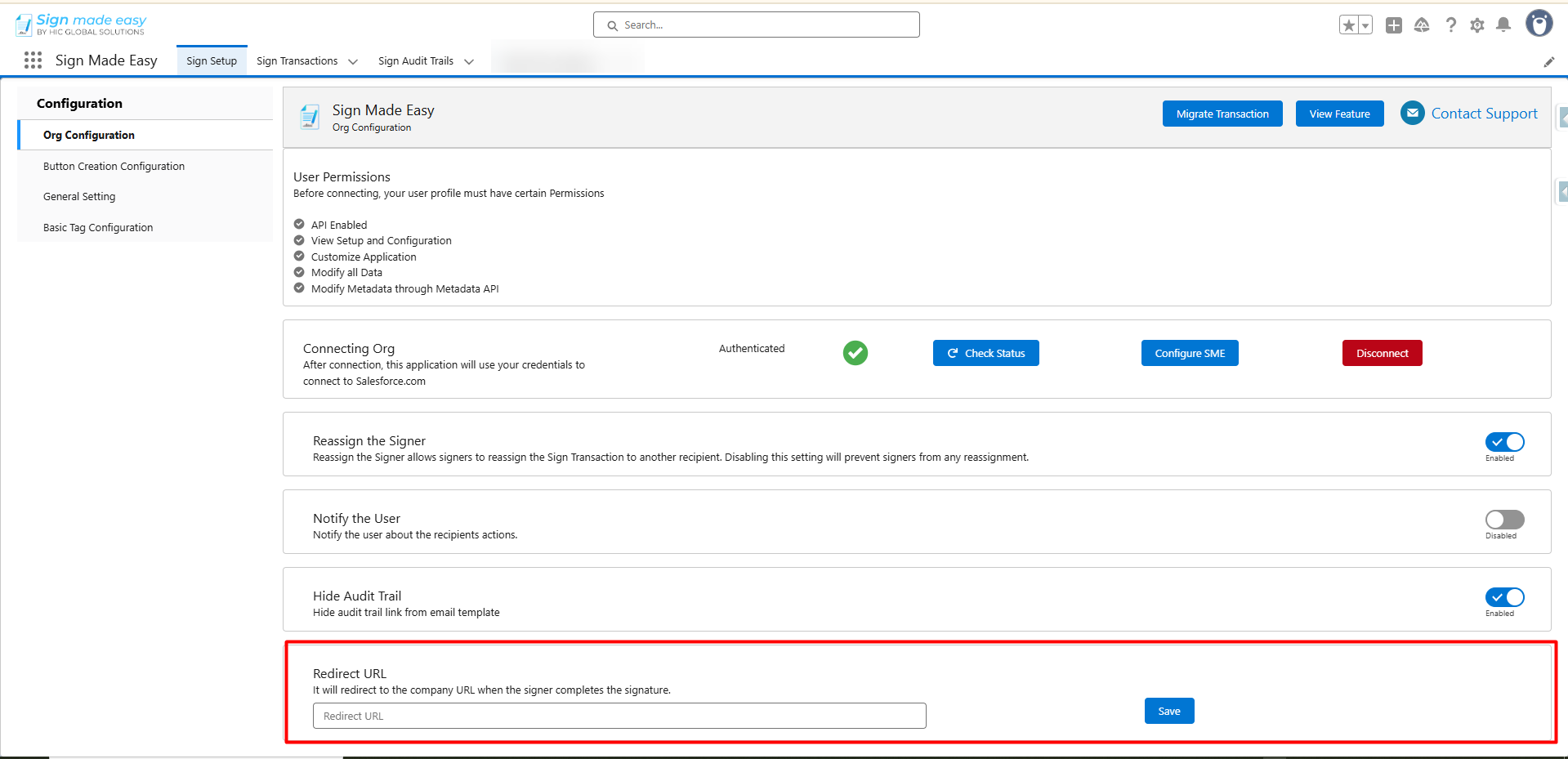The height and width of the screenshot is (759, 1568).
Task: Switch to the Sign Setup tab
Action: point(212,61)
